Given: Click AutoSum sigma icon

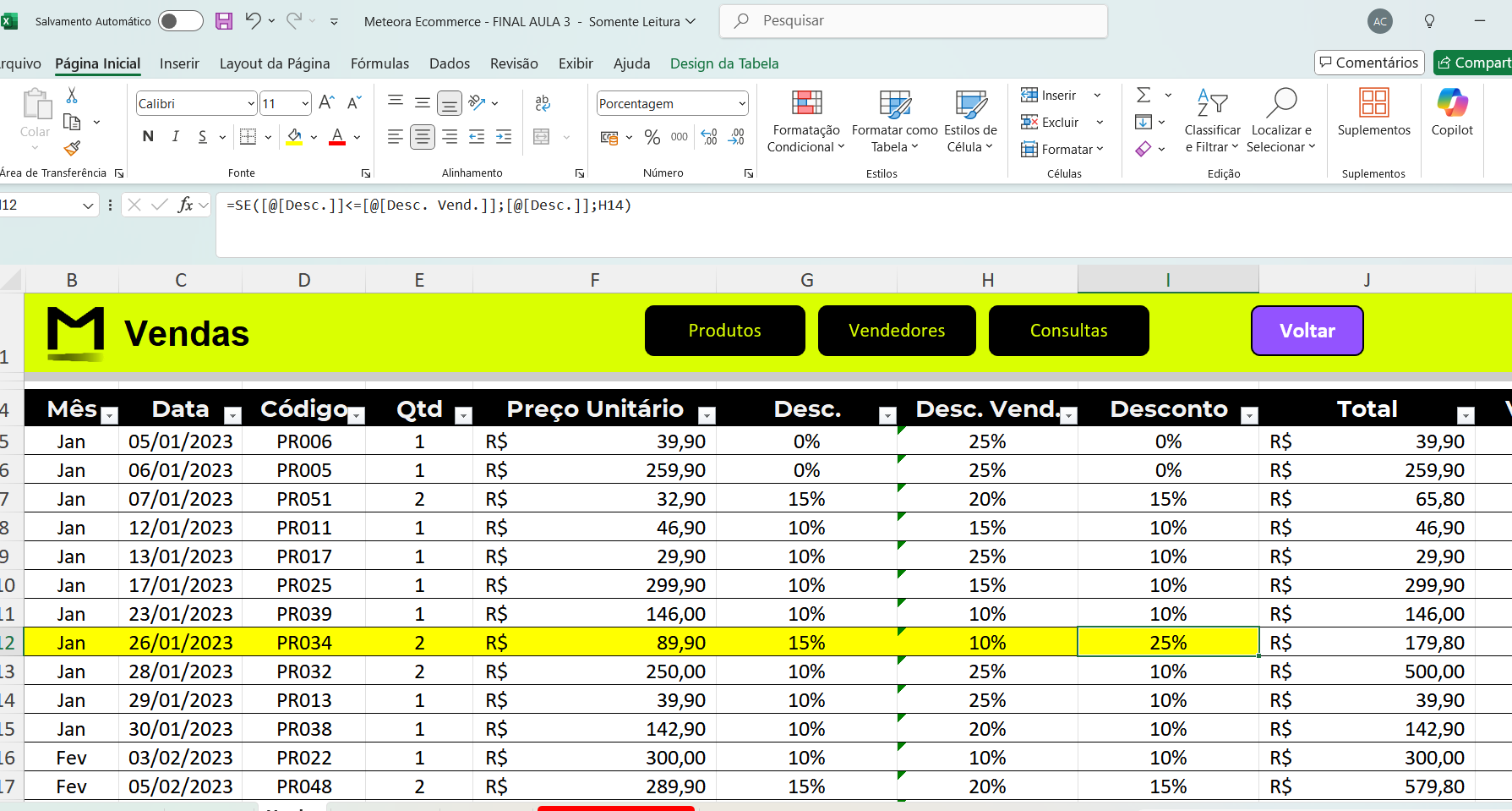Looking at the screenshot, I should 1144,95.
